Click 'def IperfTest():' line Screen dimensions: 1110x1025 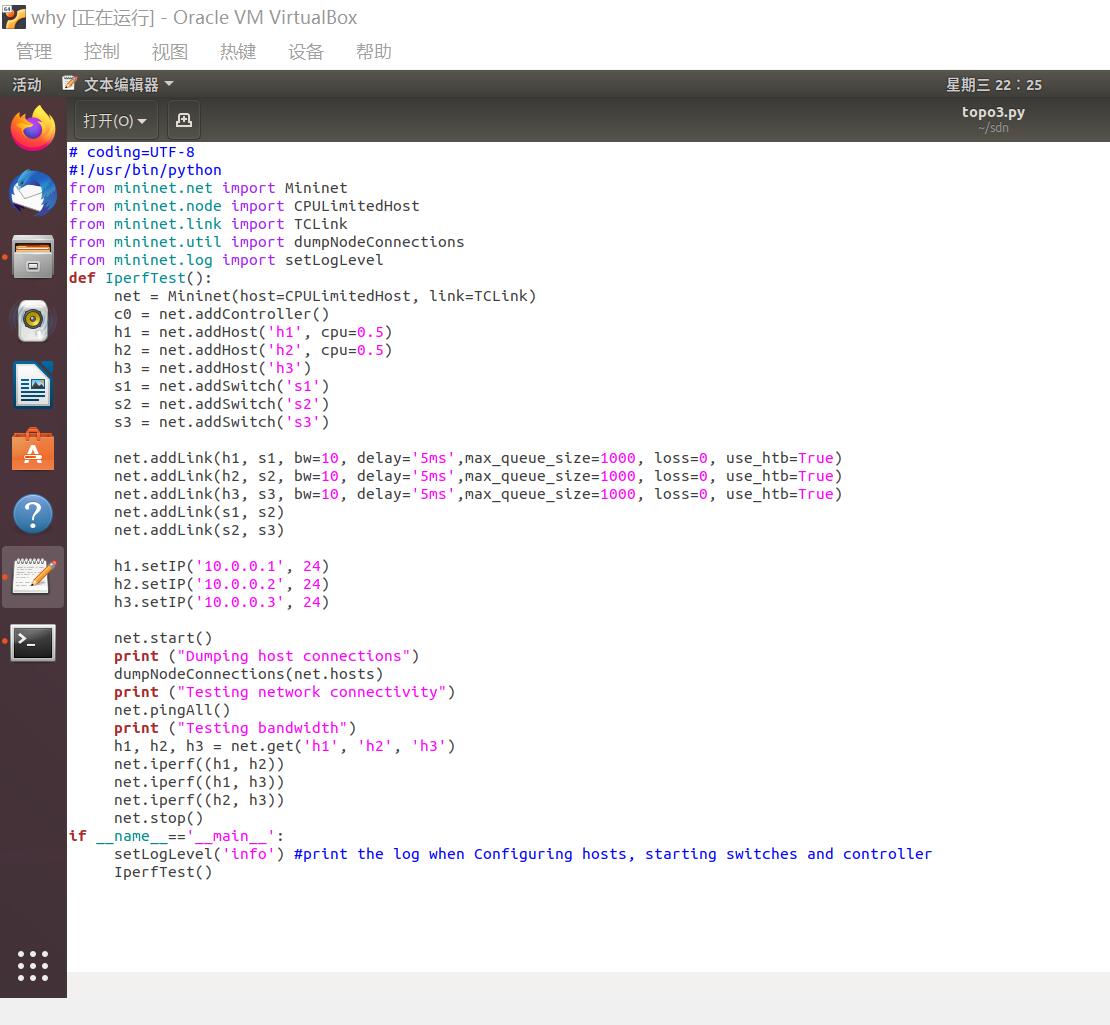click(x=140, y=277)
